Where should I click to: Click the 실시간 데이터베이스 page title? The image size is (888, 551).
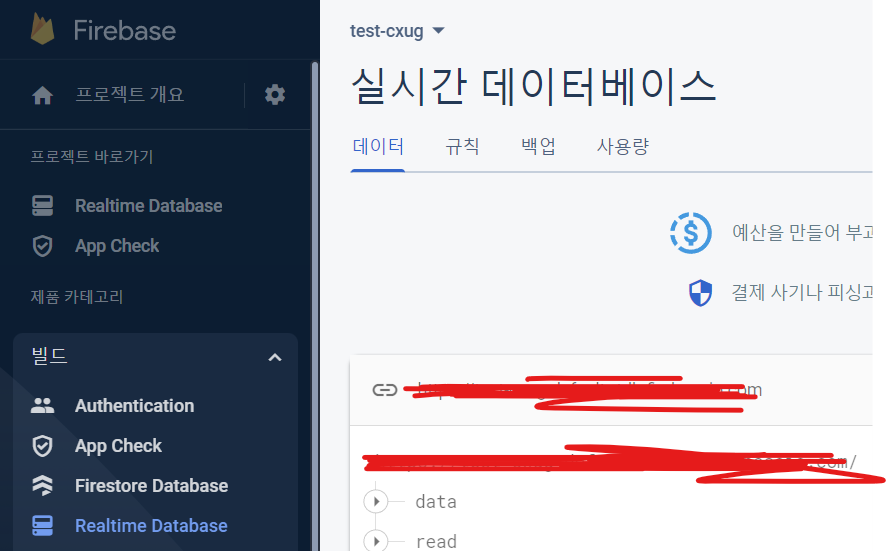click(534, 87)
